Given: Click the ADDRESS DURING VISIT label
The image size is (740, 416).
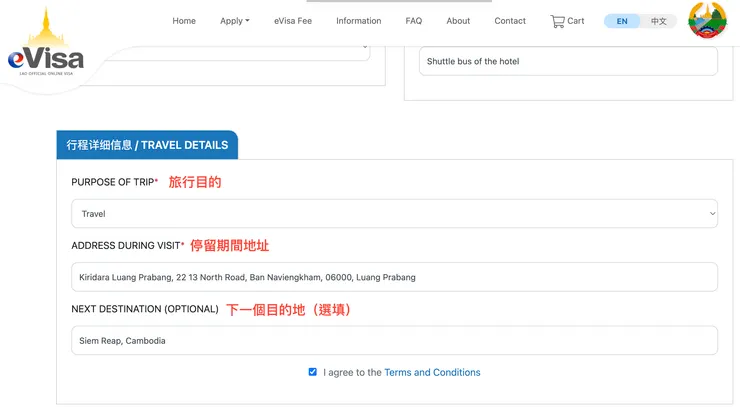Looking at the screenshot, I should coord(126,246).
